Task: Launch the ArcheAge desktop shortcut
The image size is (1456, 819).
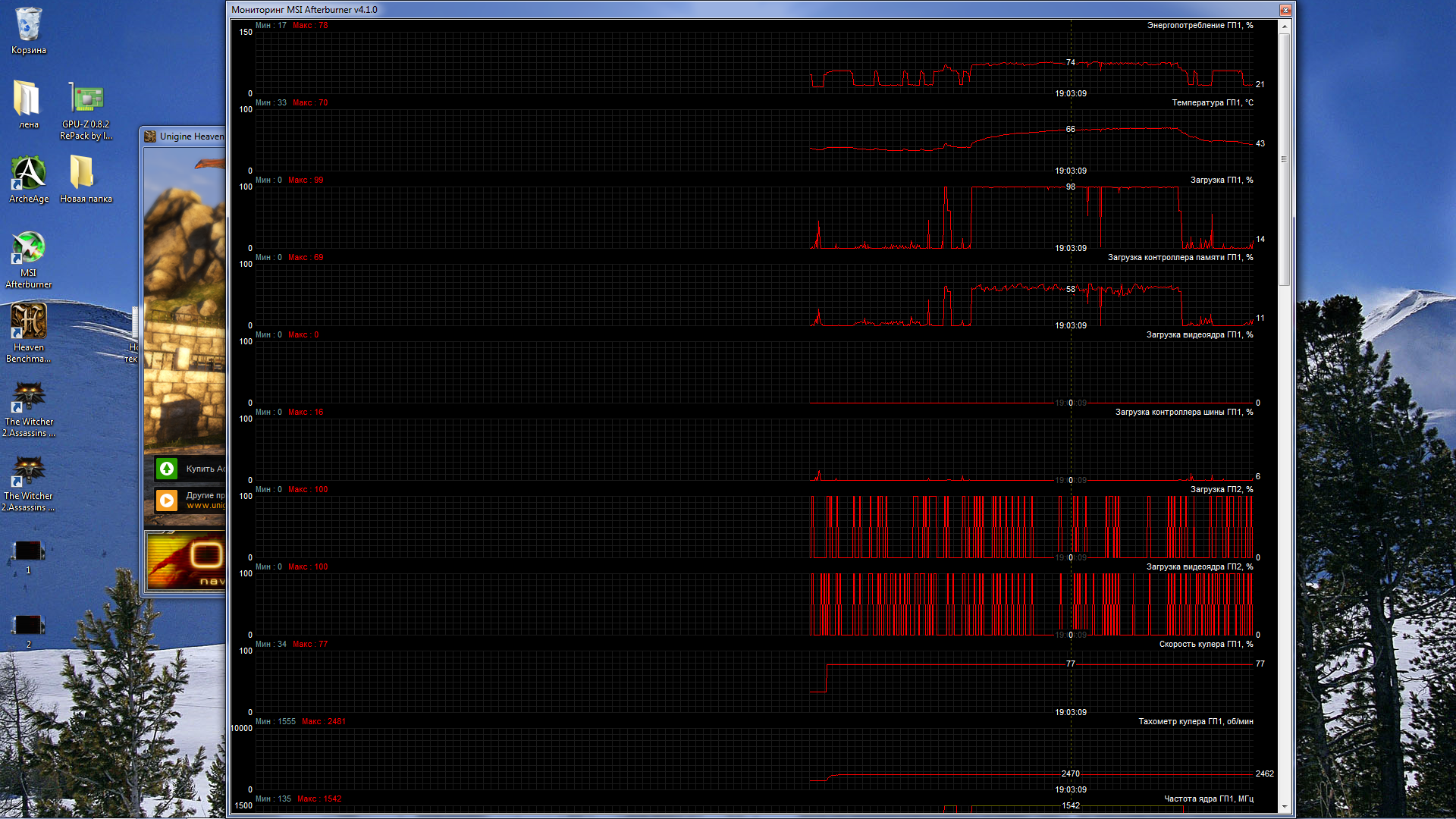Action: 28,174
